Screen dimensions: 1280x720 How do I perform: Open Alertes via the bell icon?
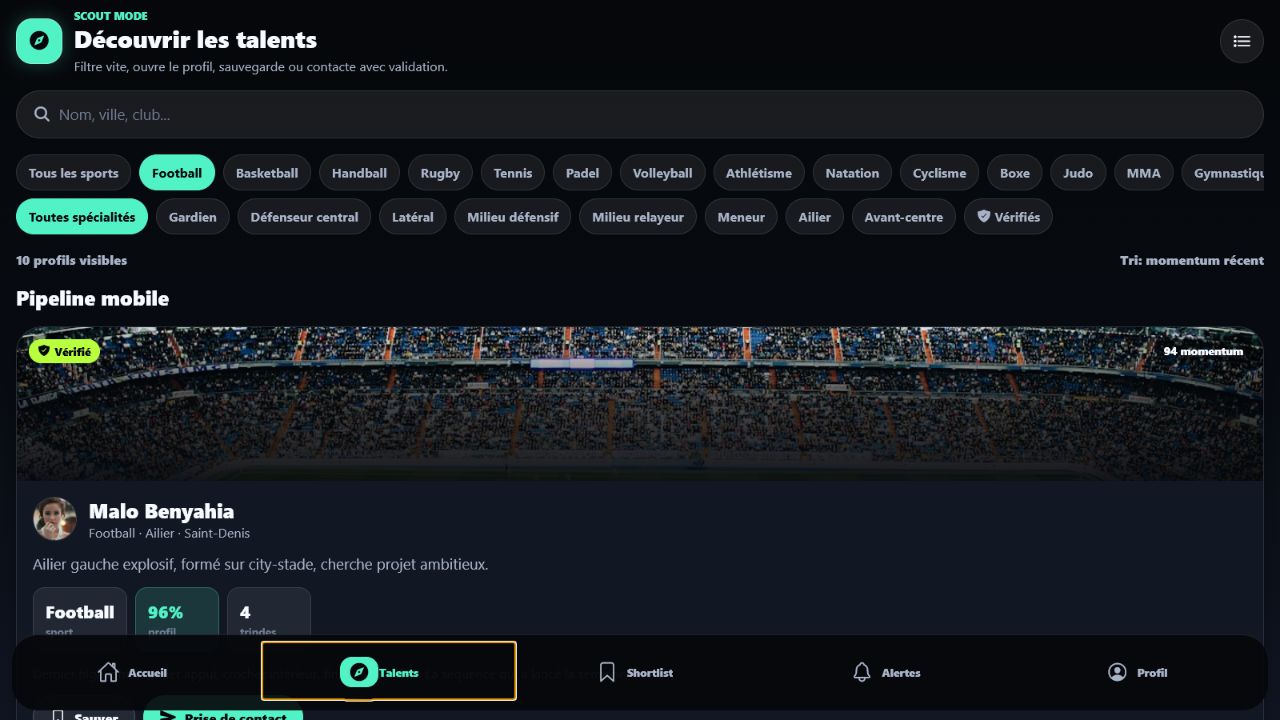tap(862, 672)
